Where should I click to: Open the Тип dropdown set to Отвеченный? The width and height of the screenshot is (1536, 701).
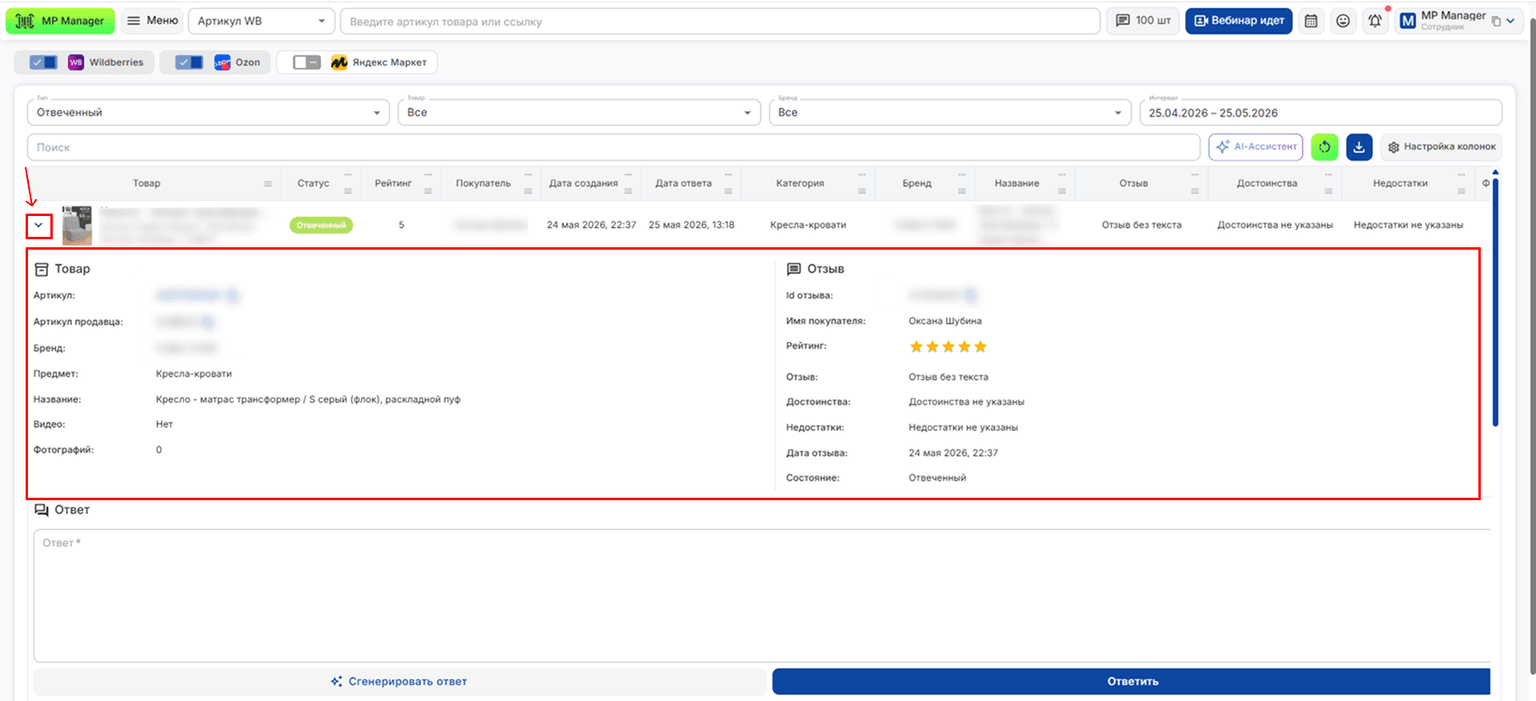[x=208, y=112]
